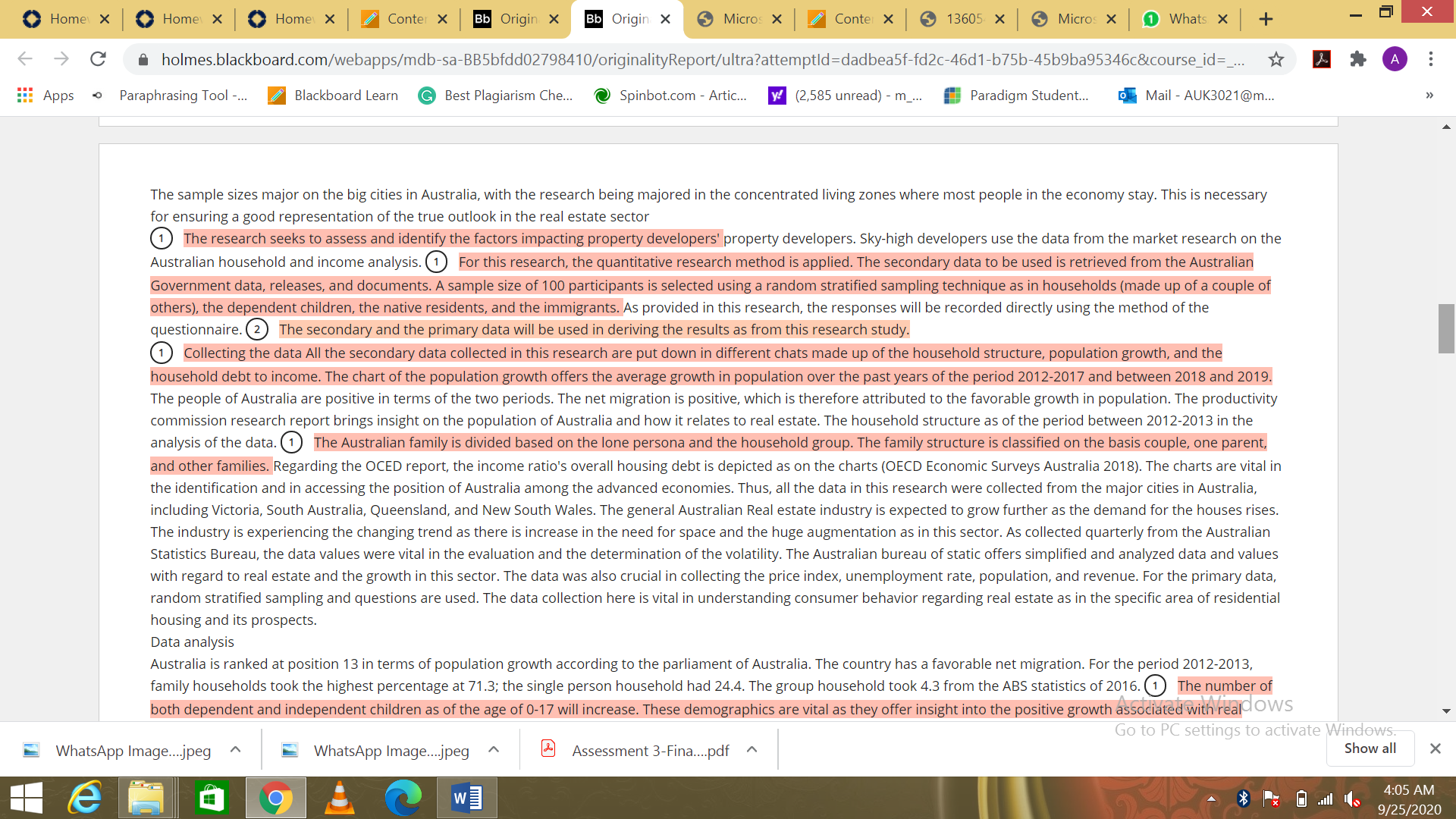Click the volume speaker tray icon

click(1352, 799)
